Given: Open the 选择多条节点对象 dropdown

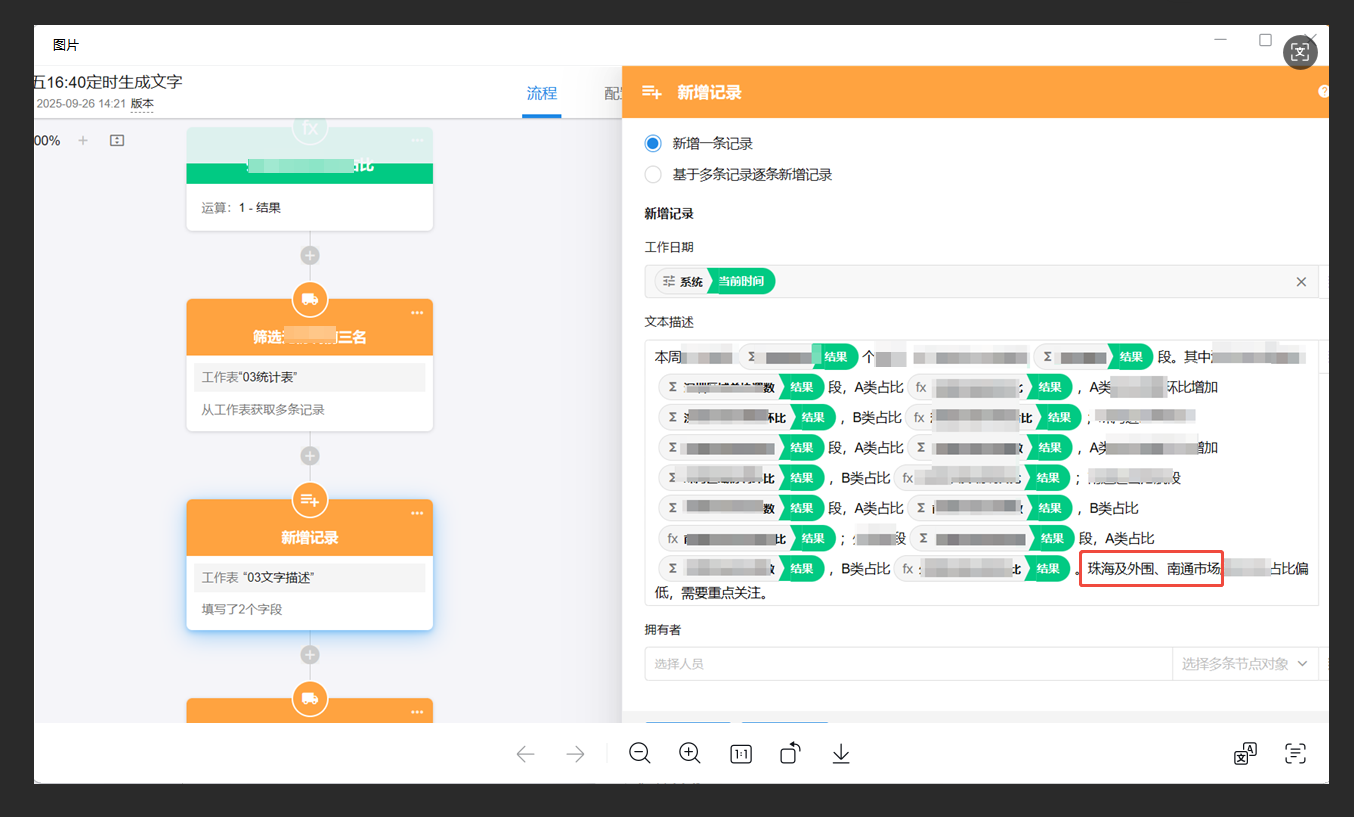Looking at the screenshot, I should tap(1245, 663).
